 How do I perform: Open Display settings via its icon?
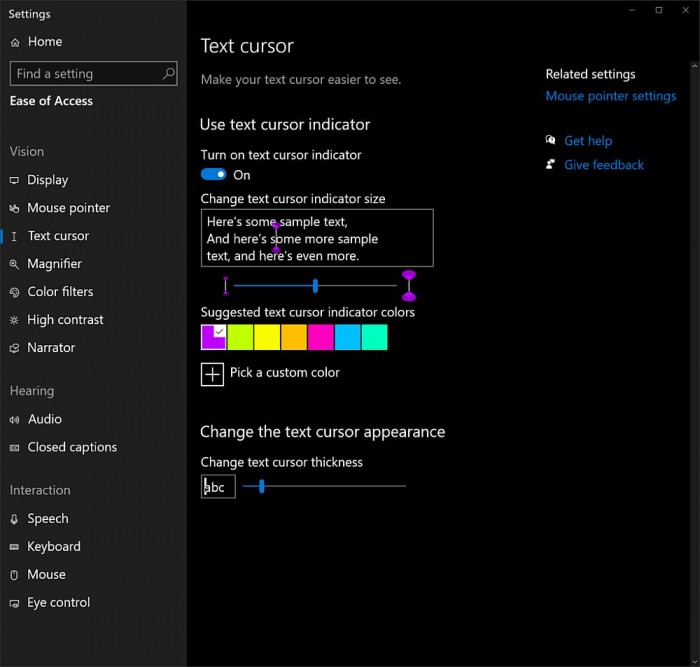pos(15,180)
